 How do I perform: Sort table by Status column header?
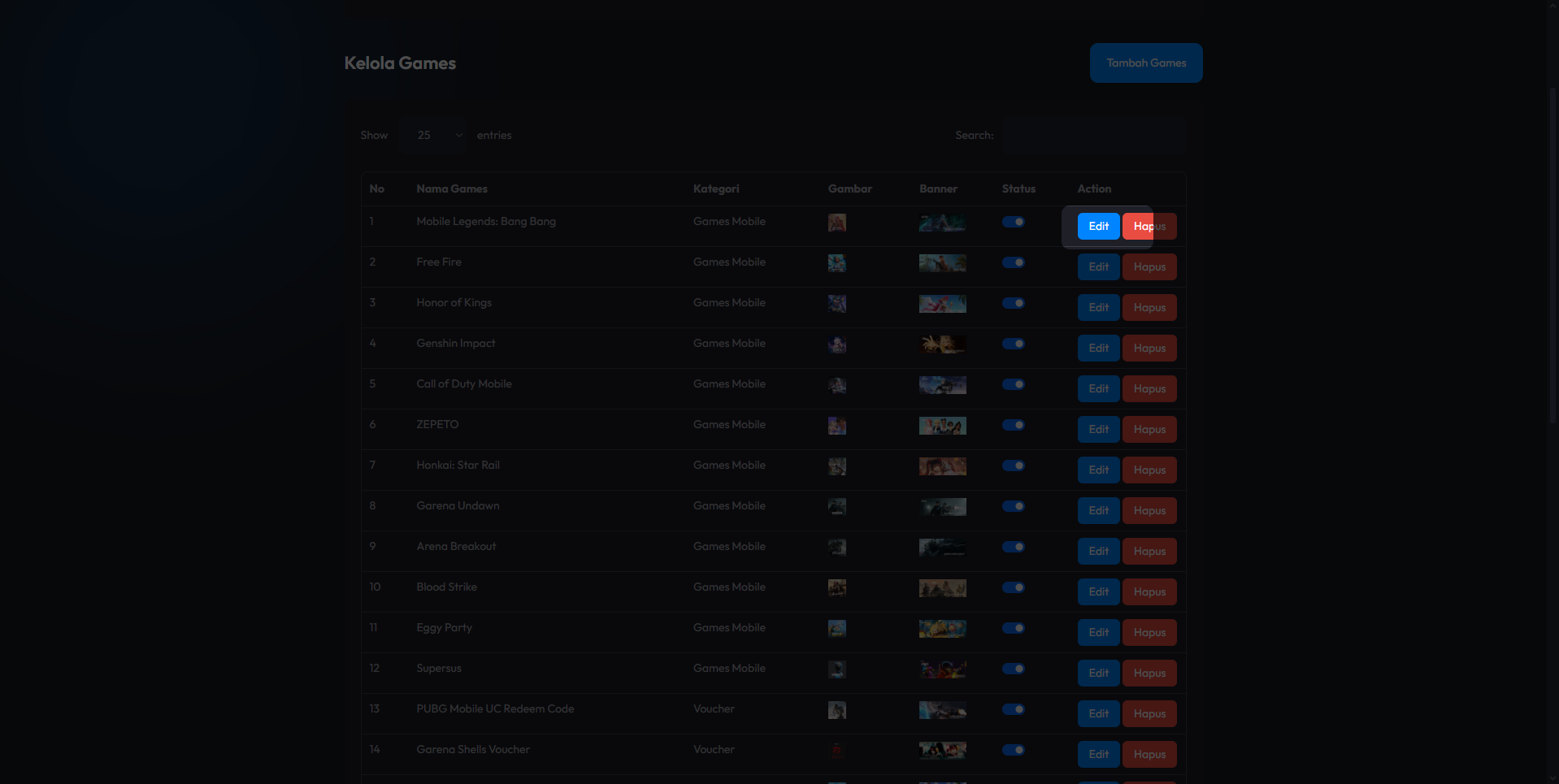1018,188
